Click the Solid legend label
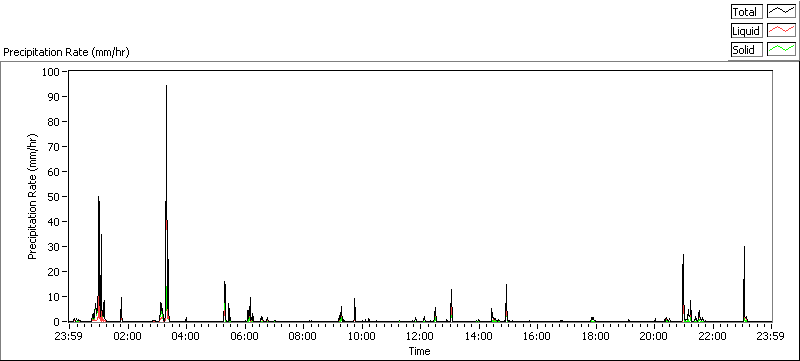The width and height of the screenshot is (800, 361). click(x=746, y=50)
